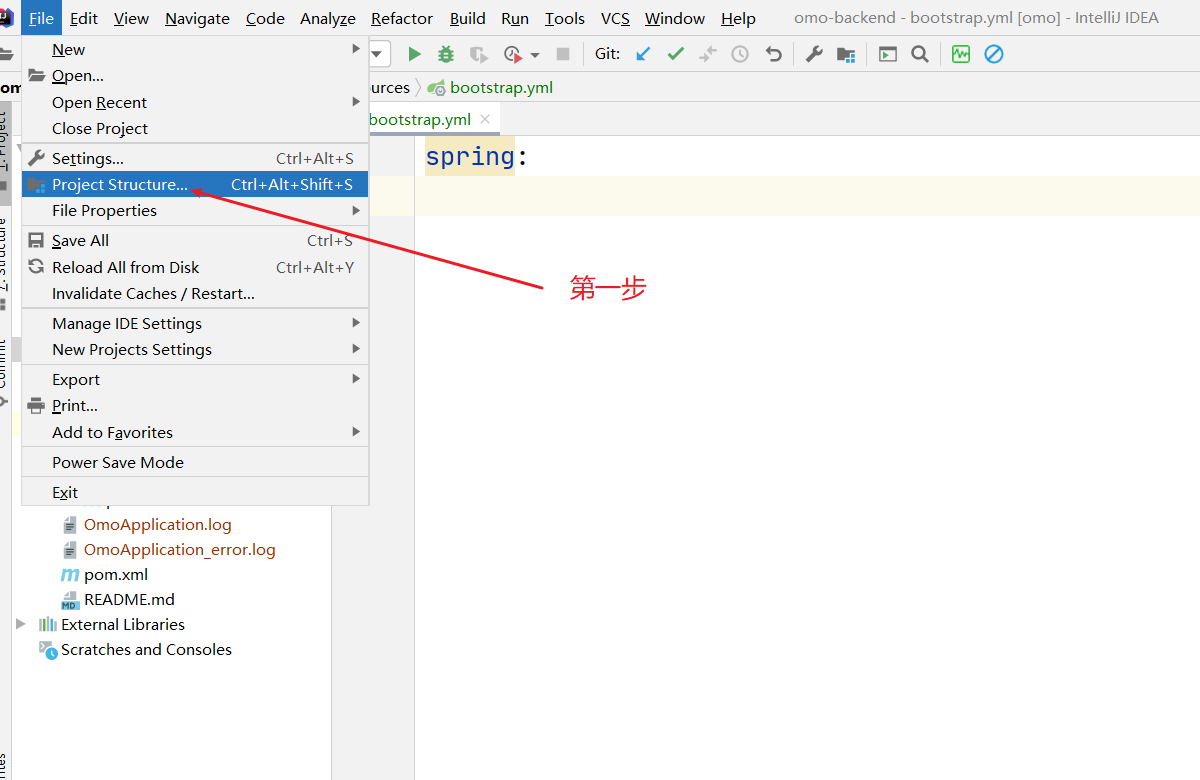Open the Edit menu
Image resolution: width=1200 pixels, height=780 pixels.
[x=84, y=18]
